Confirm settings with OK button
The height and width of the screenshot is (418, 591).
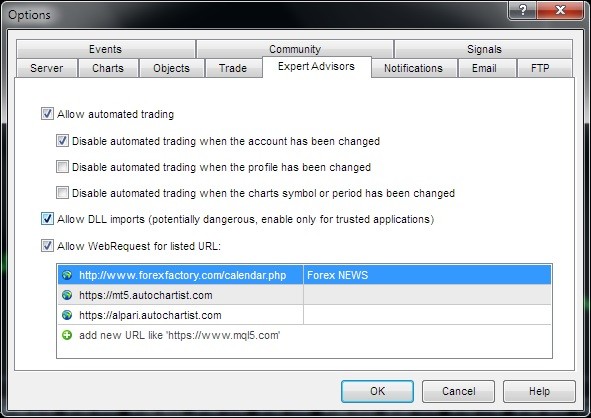click(377, 391)
